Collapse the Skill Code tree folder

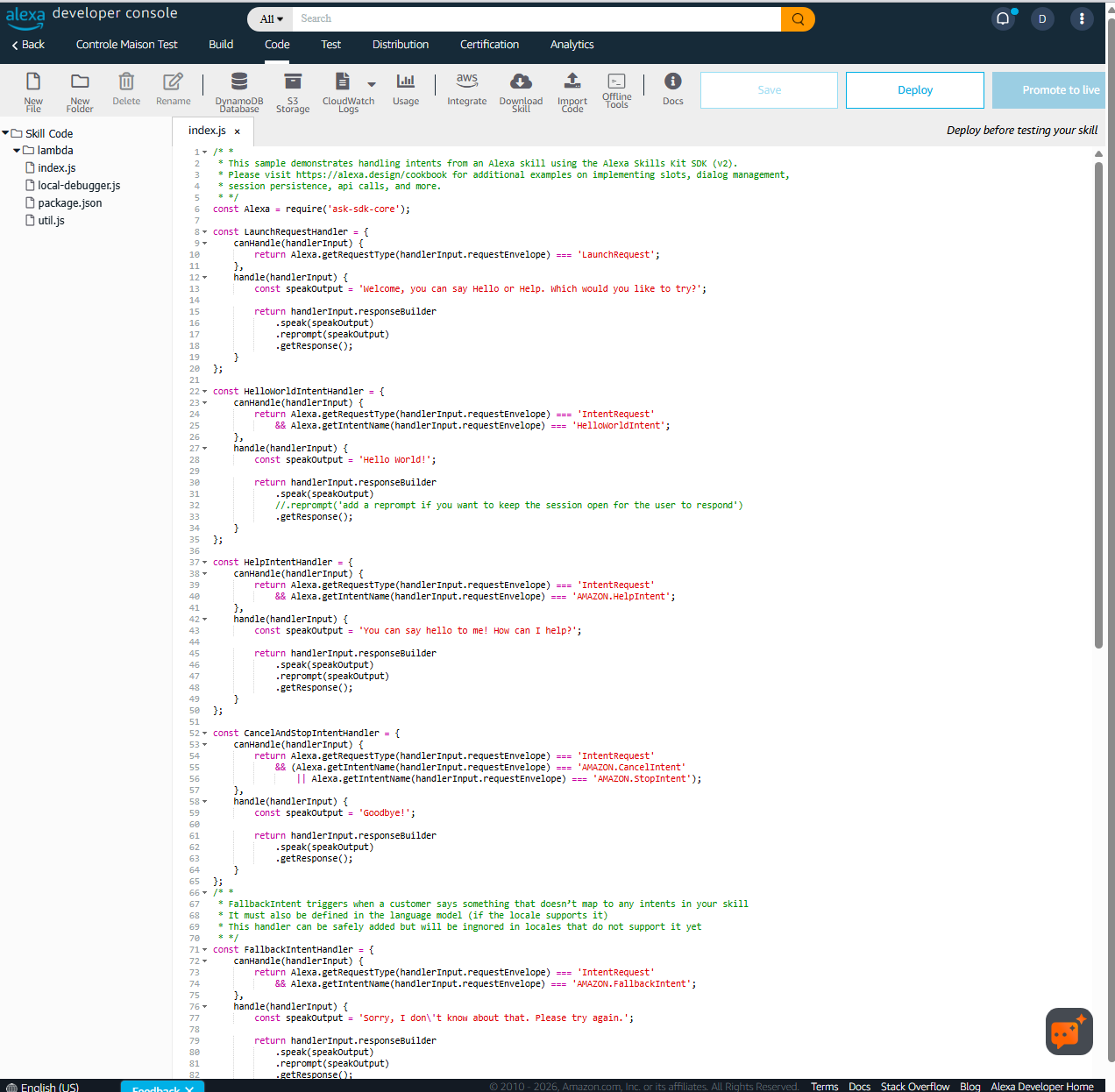click(5, 133)
